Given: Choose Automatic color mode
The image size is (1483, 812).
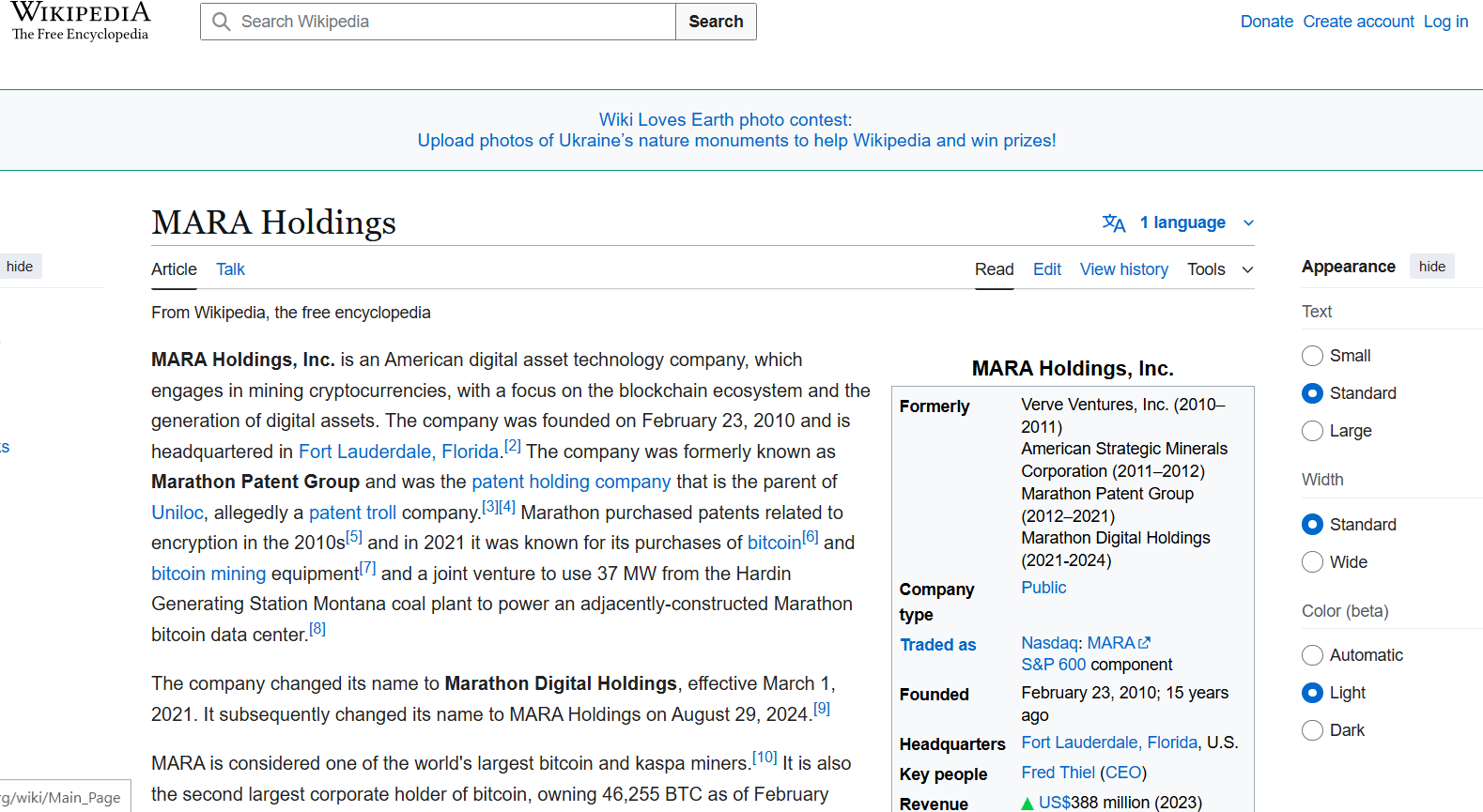Looking at the screenshot, I should pos(1313,655).
